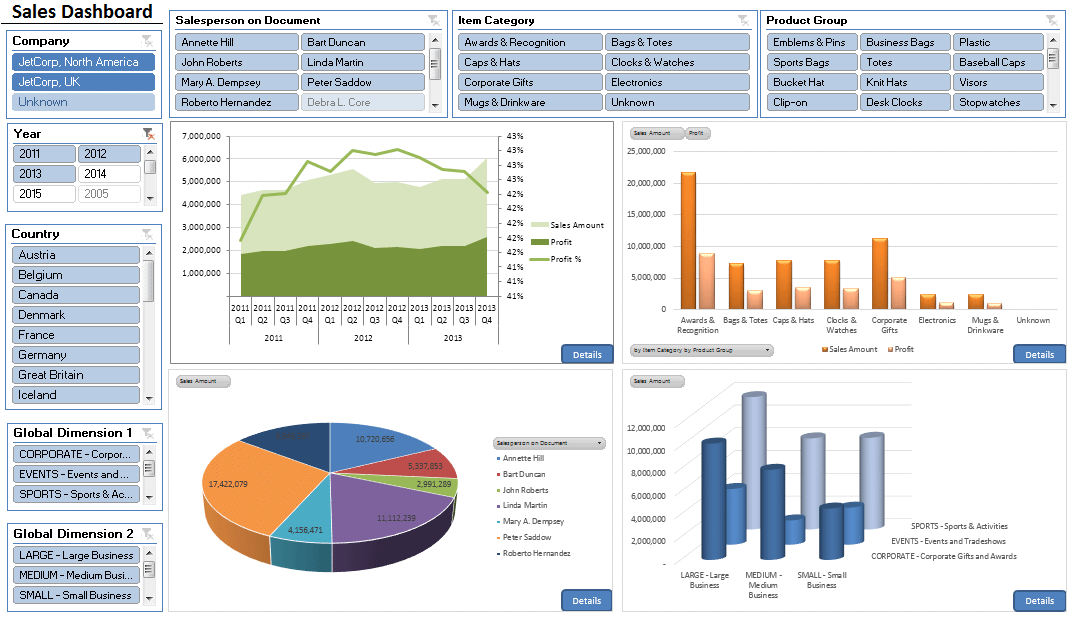
Task: Click Details below the pie chart
Action: 588,600
